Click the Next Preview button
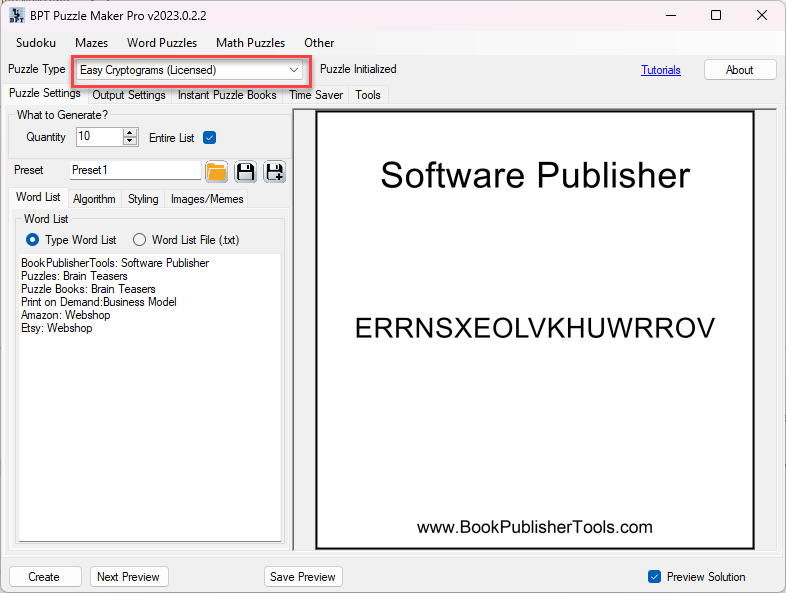 coord(129,577)
